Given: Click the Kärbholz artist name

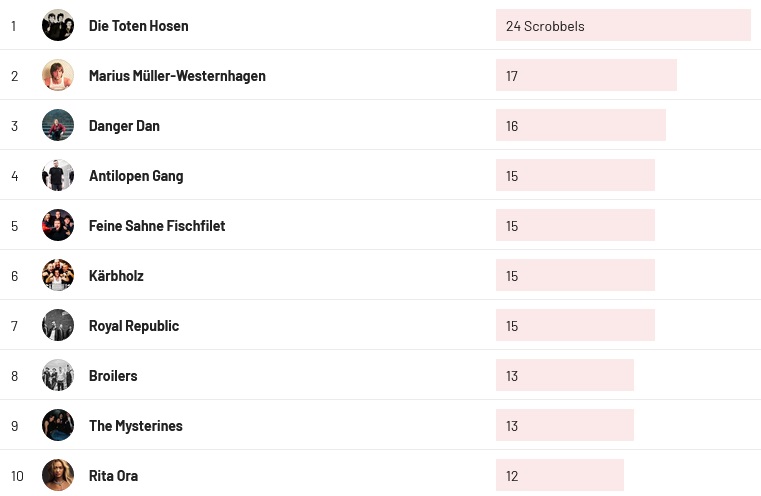Looking at the screenshot, I should pos(116,276).
